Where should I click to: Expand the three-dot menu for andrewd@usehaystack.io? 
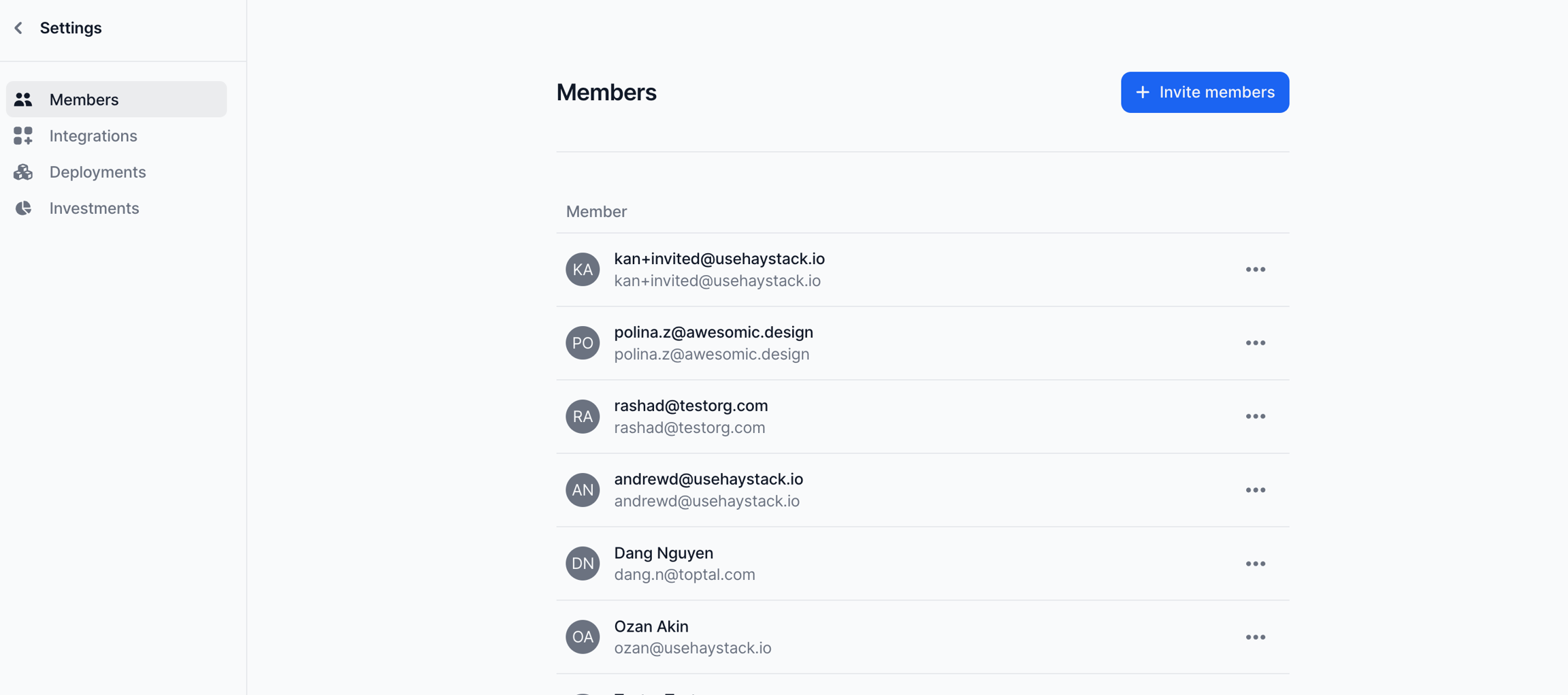(1255, 490)
